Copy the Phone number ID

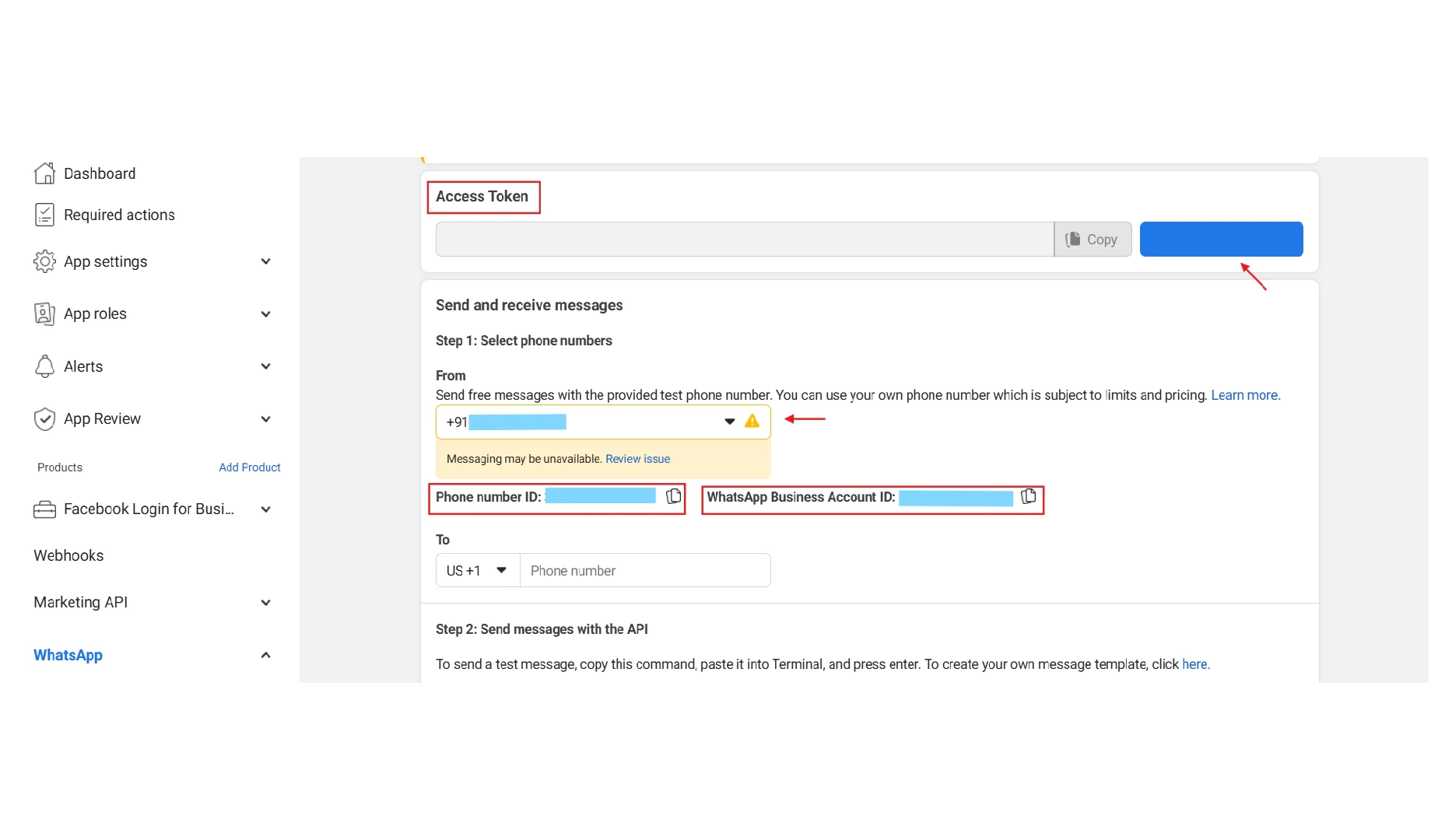674,496
